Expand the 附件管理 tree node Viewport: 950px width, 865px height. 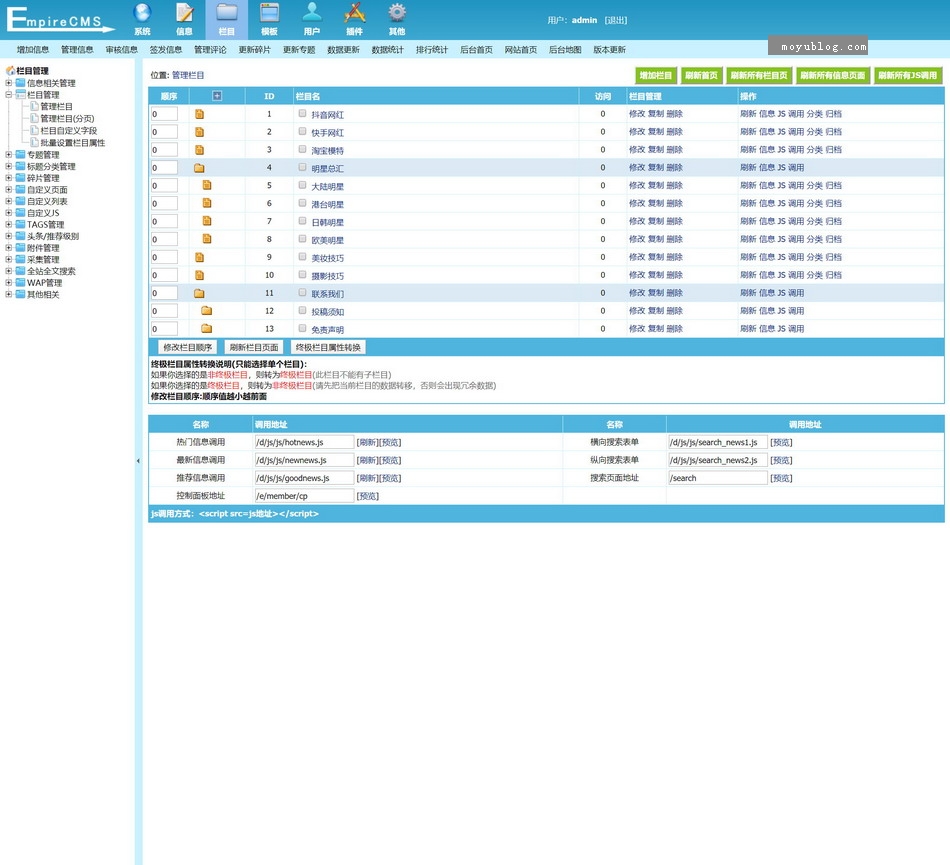[x=8, y=248]
